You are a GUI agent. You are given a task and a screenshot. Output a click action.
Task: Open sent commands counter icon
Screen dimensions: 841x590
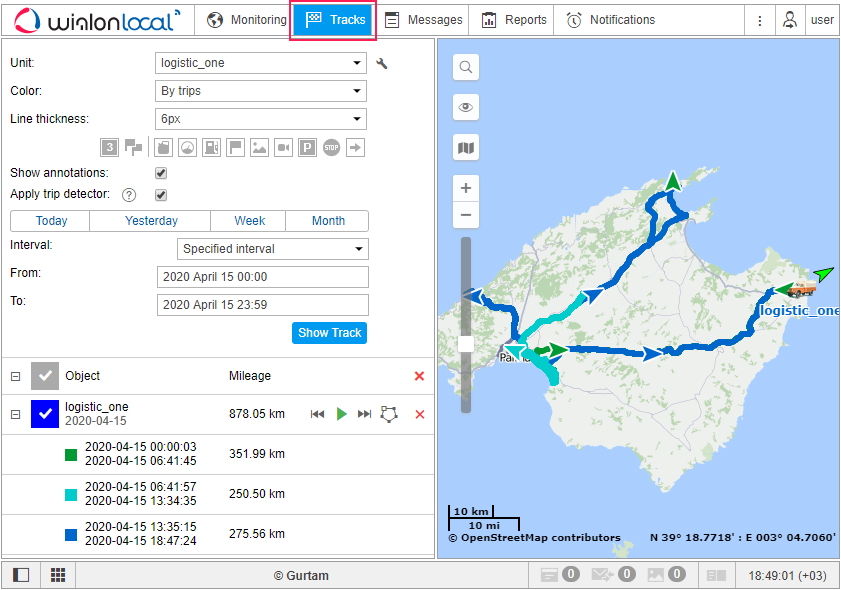613,575
